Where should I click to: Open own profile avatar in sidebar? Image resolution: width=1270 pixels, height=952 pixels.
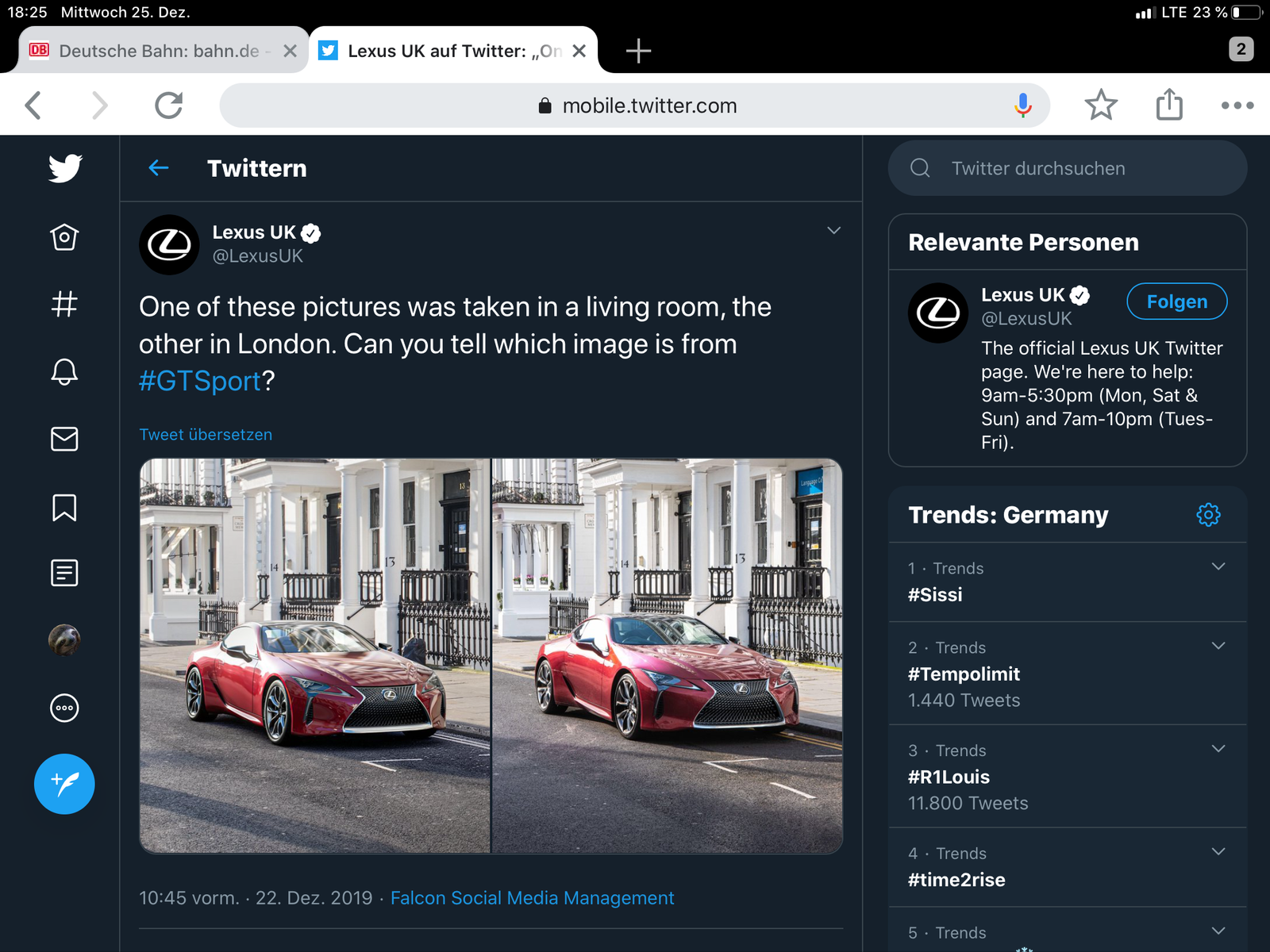pos(64,639)
